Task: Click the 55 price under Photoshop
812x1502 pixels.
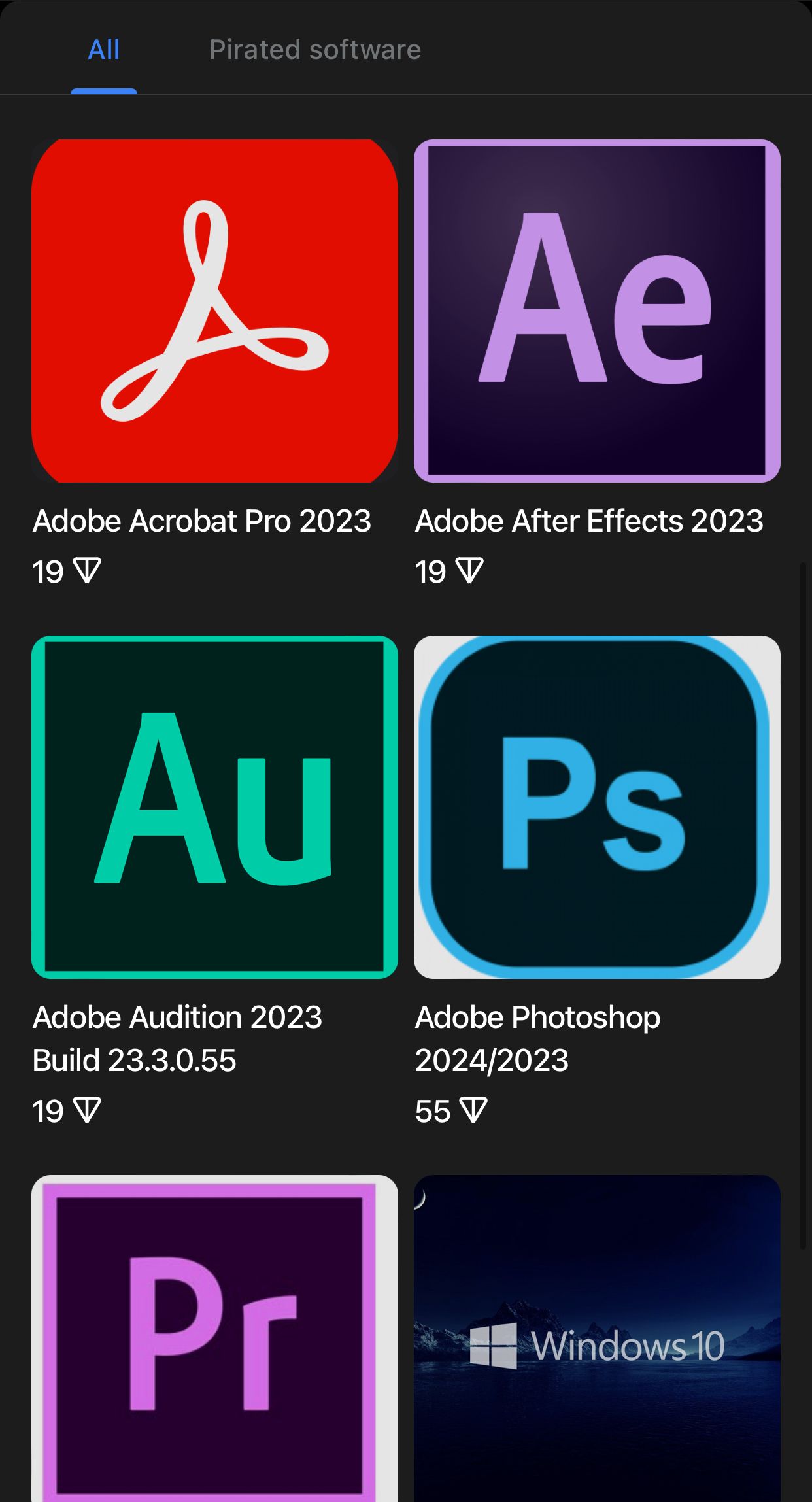Action: pyautogui.click(x=433, y=1111)
